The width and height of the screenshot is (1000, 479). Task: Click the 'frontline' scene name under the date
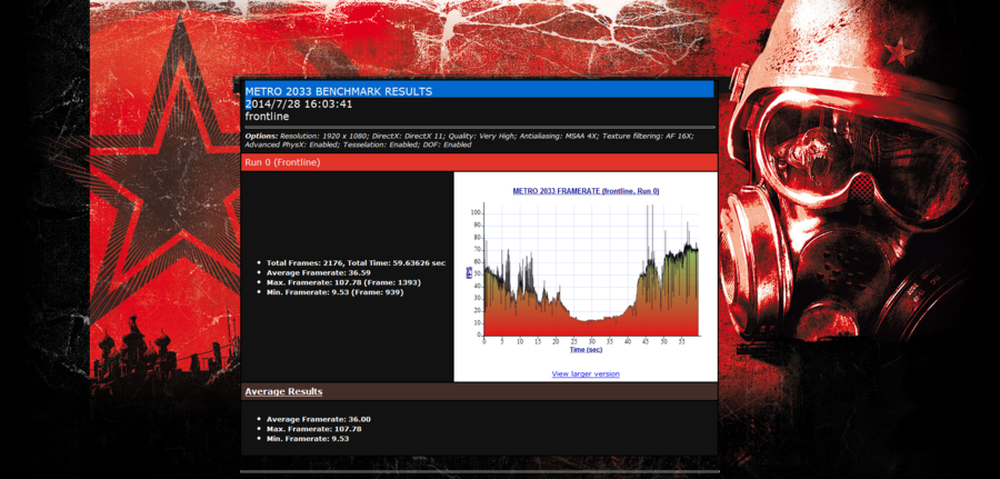tap(267, 117)
